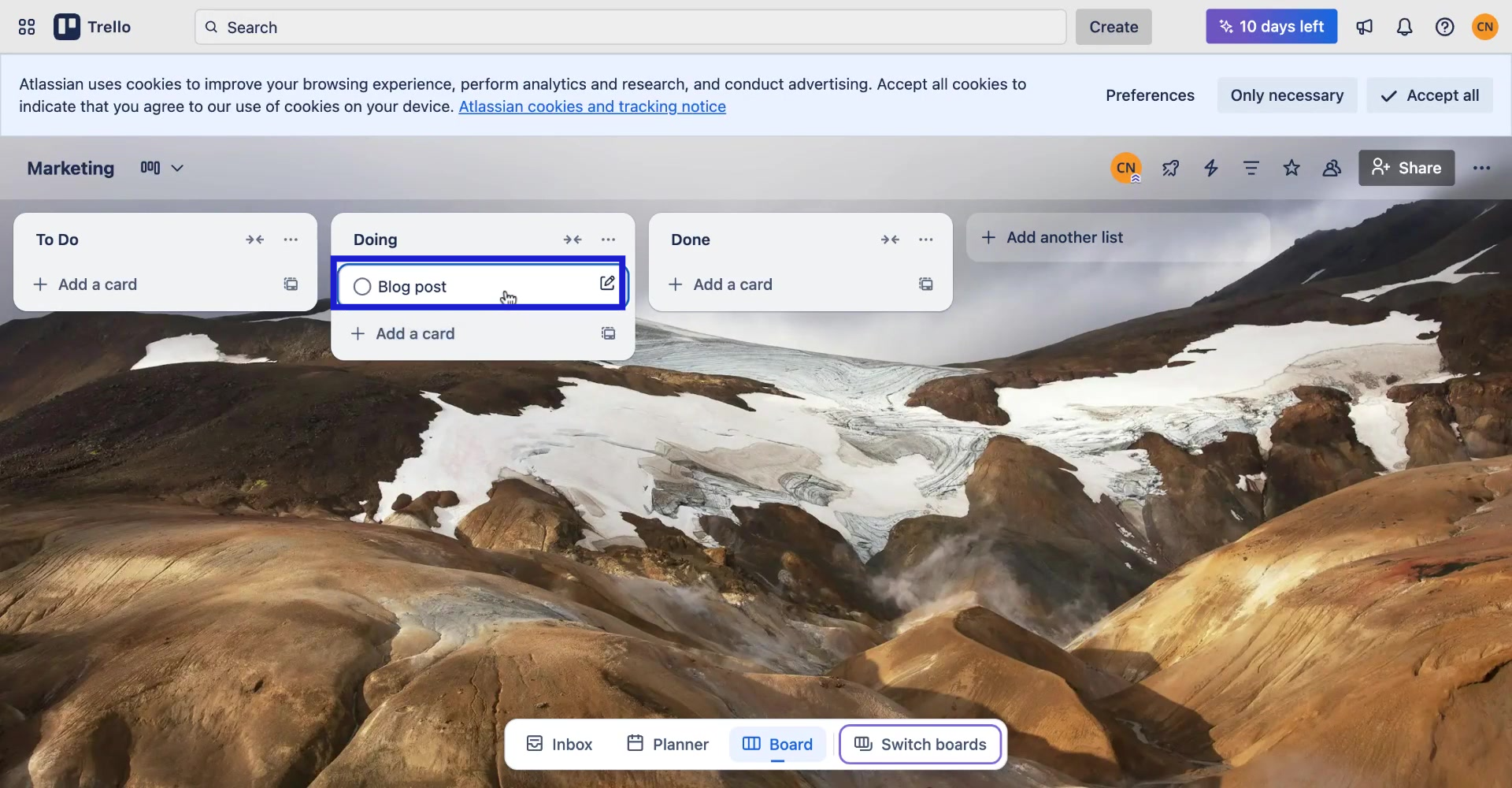
Task: Open notifications bell
Action: coord(1405,26)
